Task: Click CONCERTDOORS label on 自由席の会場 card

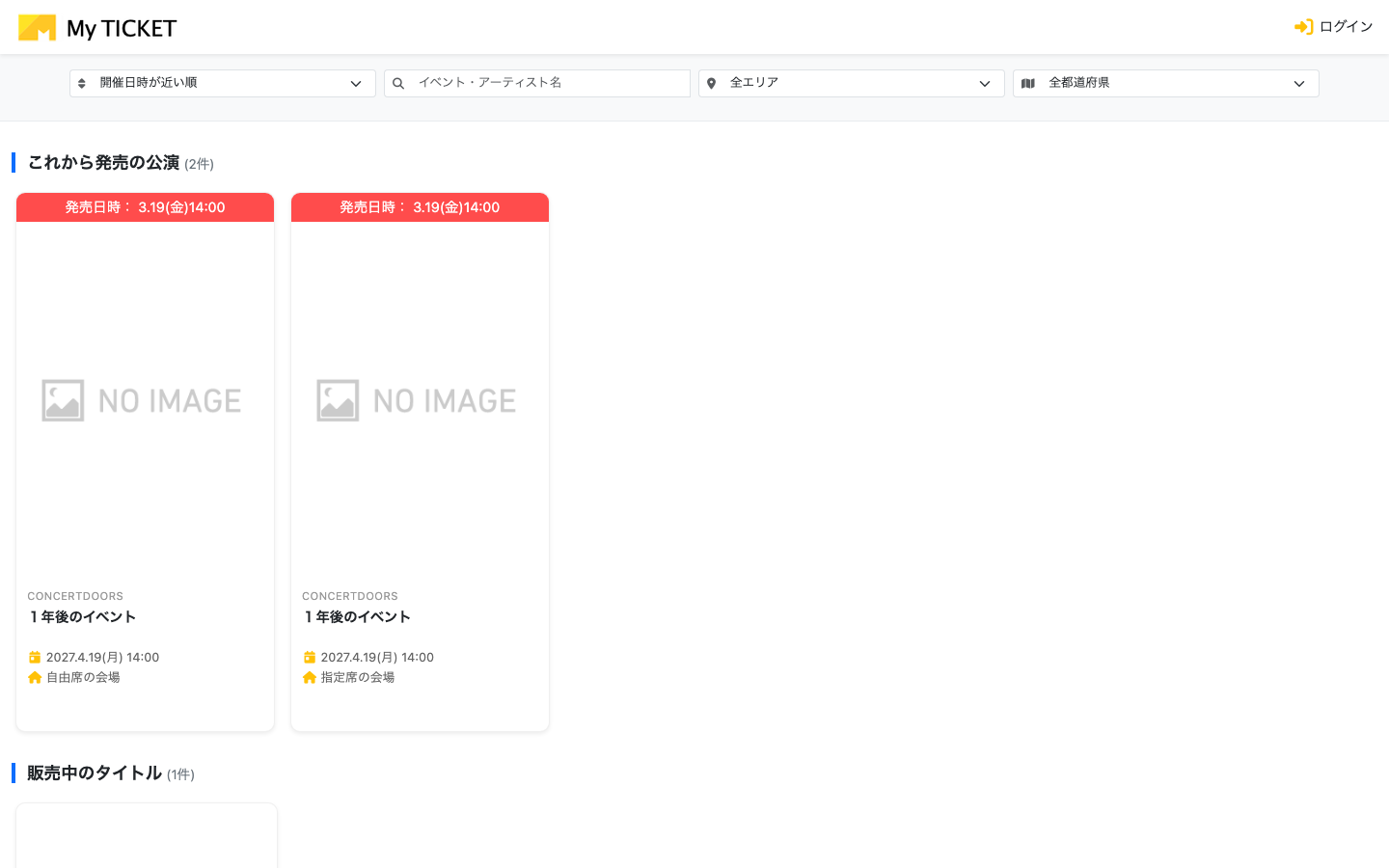Action: click(x=75, y=596)
